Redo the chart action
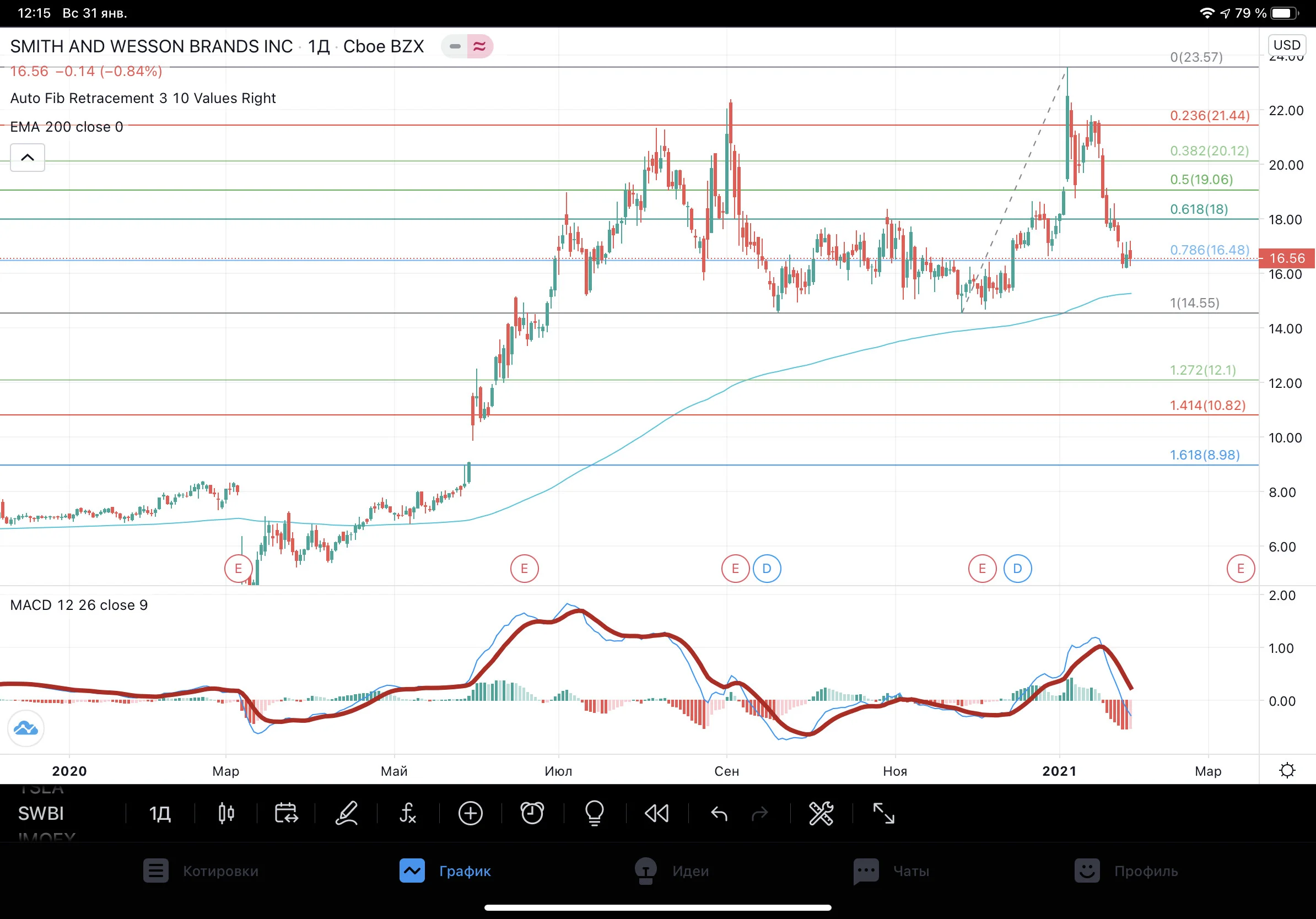The width and height of the screenshot is (1316, 919). [760, 813]
